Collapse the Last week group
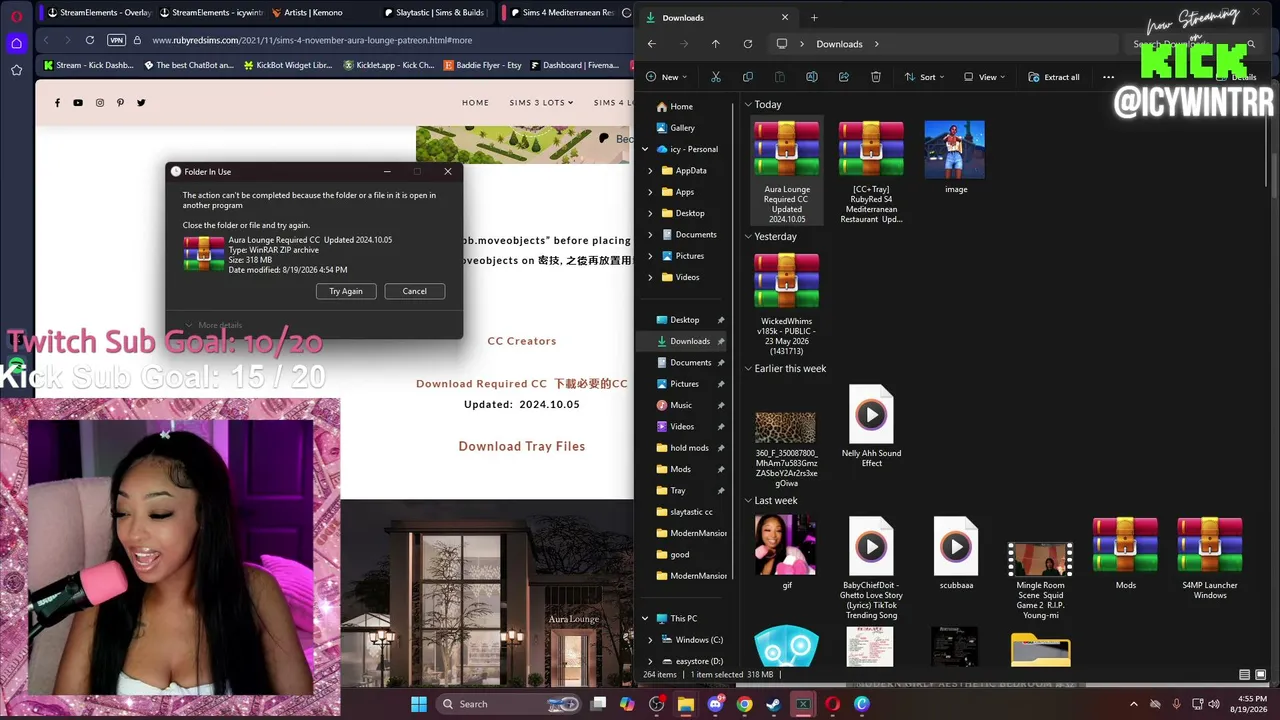1280x720 pixels. pos(747,501)
